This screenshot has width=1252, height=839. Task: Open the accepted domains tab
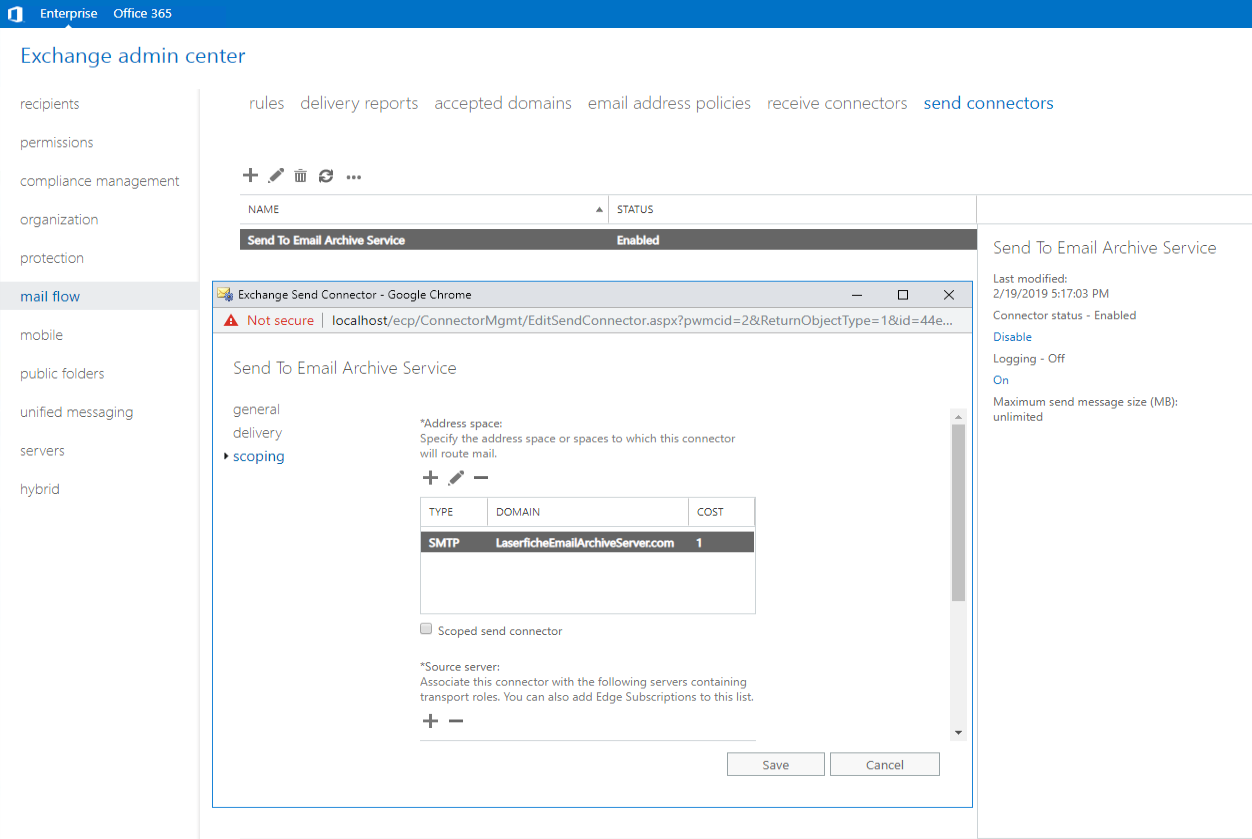click(503, 103)
